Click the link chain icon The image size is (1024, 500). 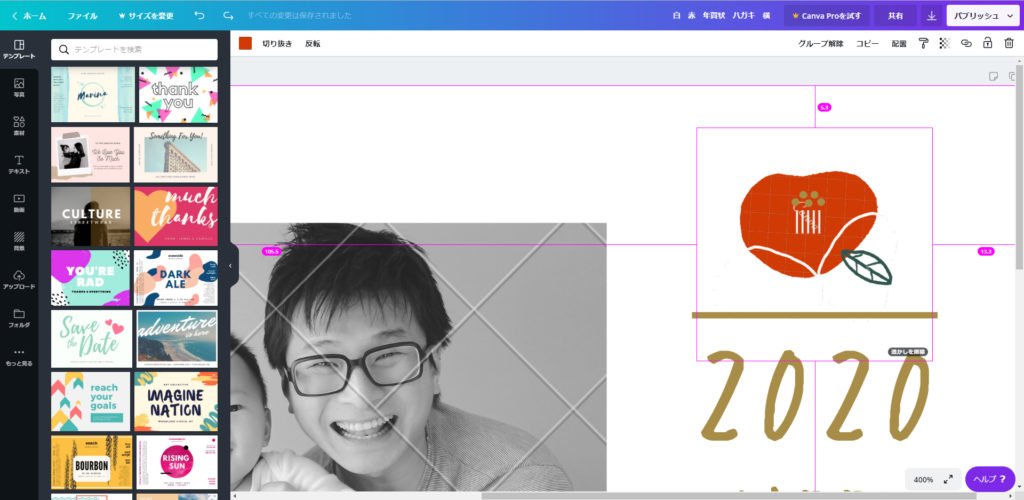(x=966, y=44)
